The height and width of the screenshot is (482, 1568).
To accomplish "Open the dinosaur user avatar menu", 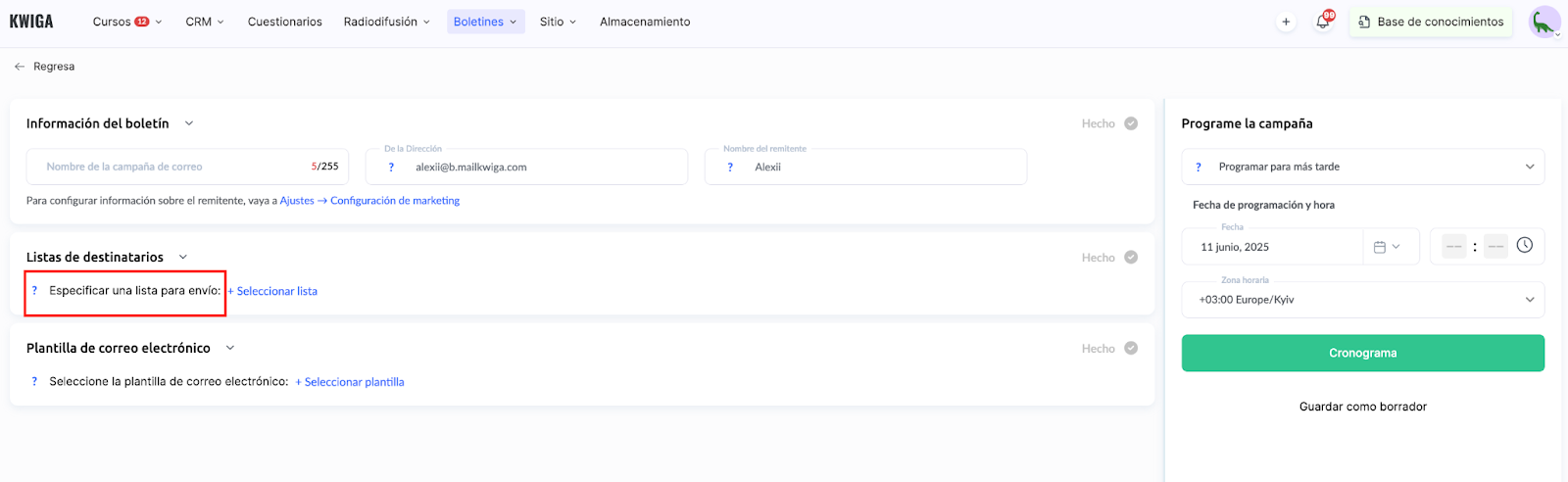I will (1544, 22).
